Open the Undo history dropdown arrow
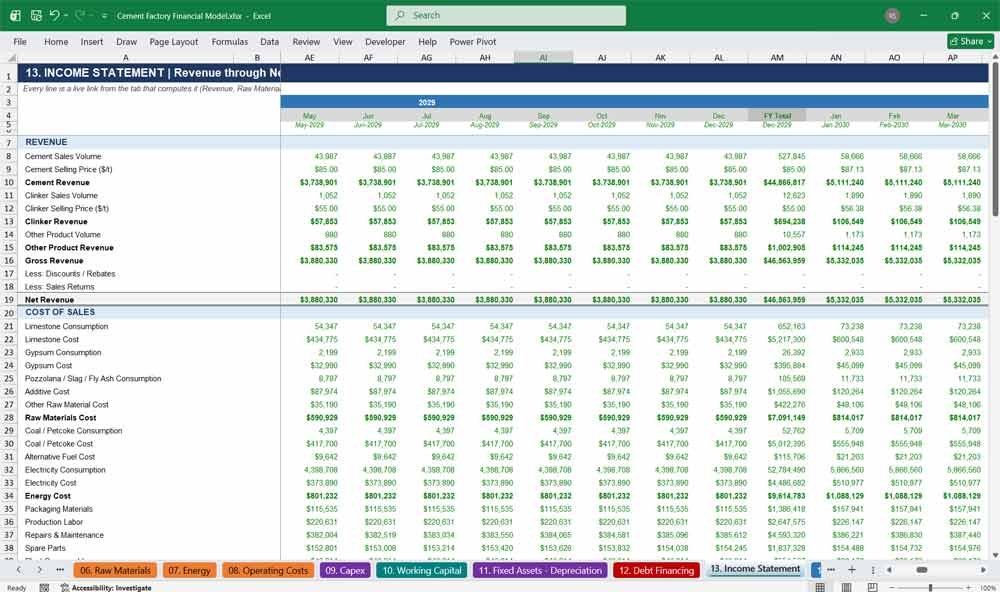Image resolution: width=1000 pixels, height=592 pixels. (66, 16)
